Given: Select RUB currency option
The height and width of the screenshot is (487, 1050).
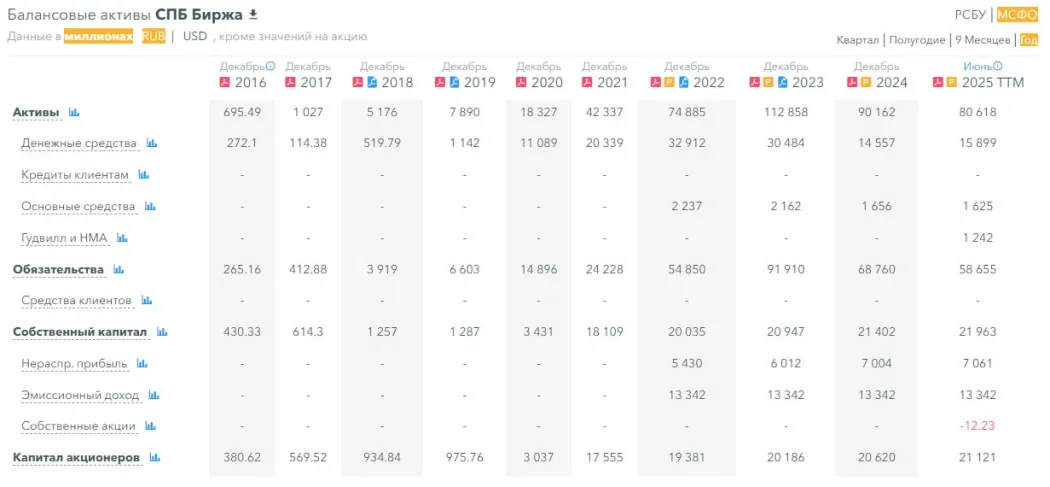Looking at the screenshot, I should click(153, 36).
